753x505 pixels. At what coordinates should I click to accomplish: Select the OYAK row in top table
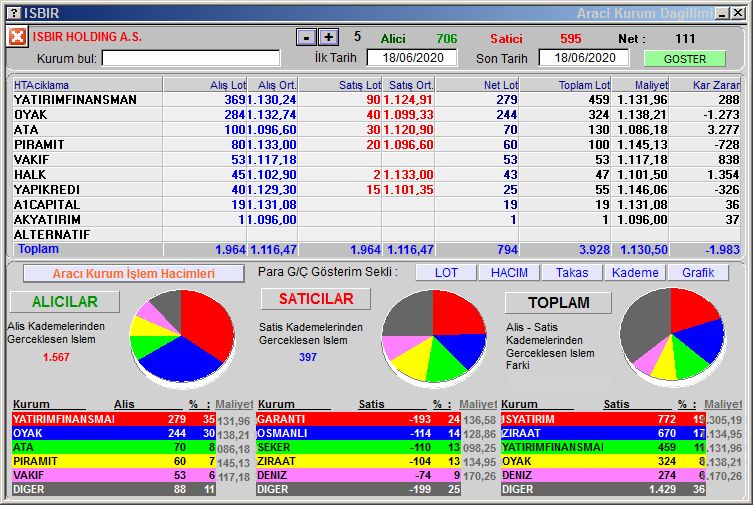point(376,115)
